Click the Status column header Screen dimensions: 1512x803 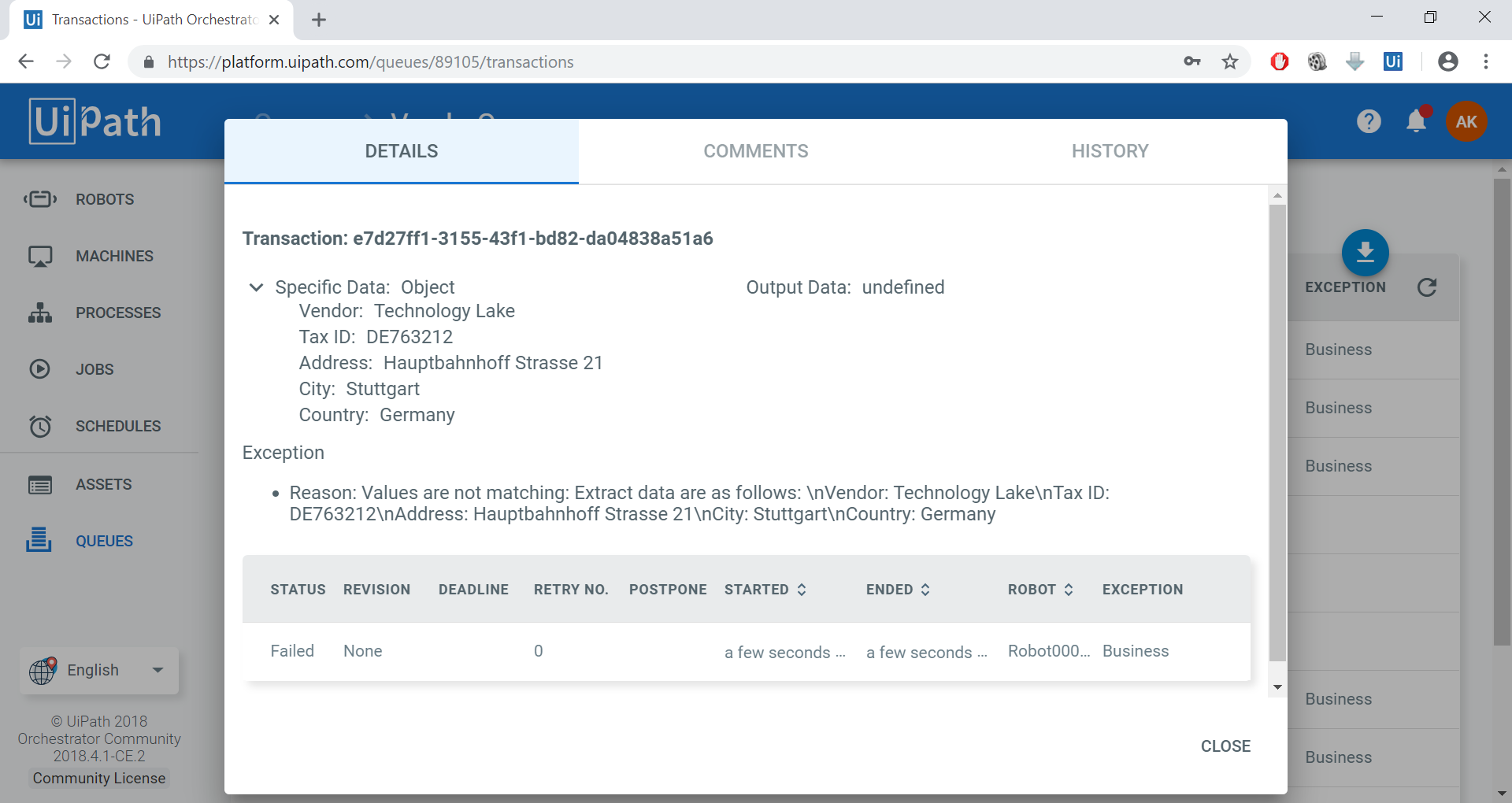pyautogui.click(x=298, y=590)
